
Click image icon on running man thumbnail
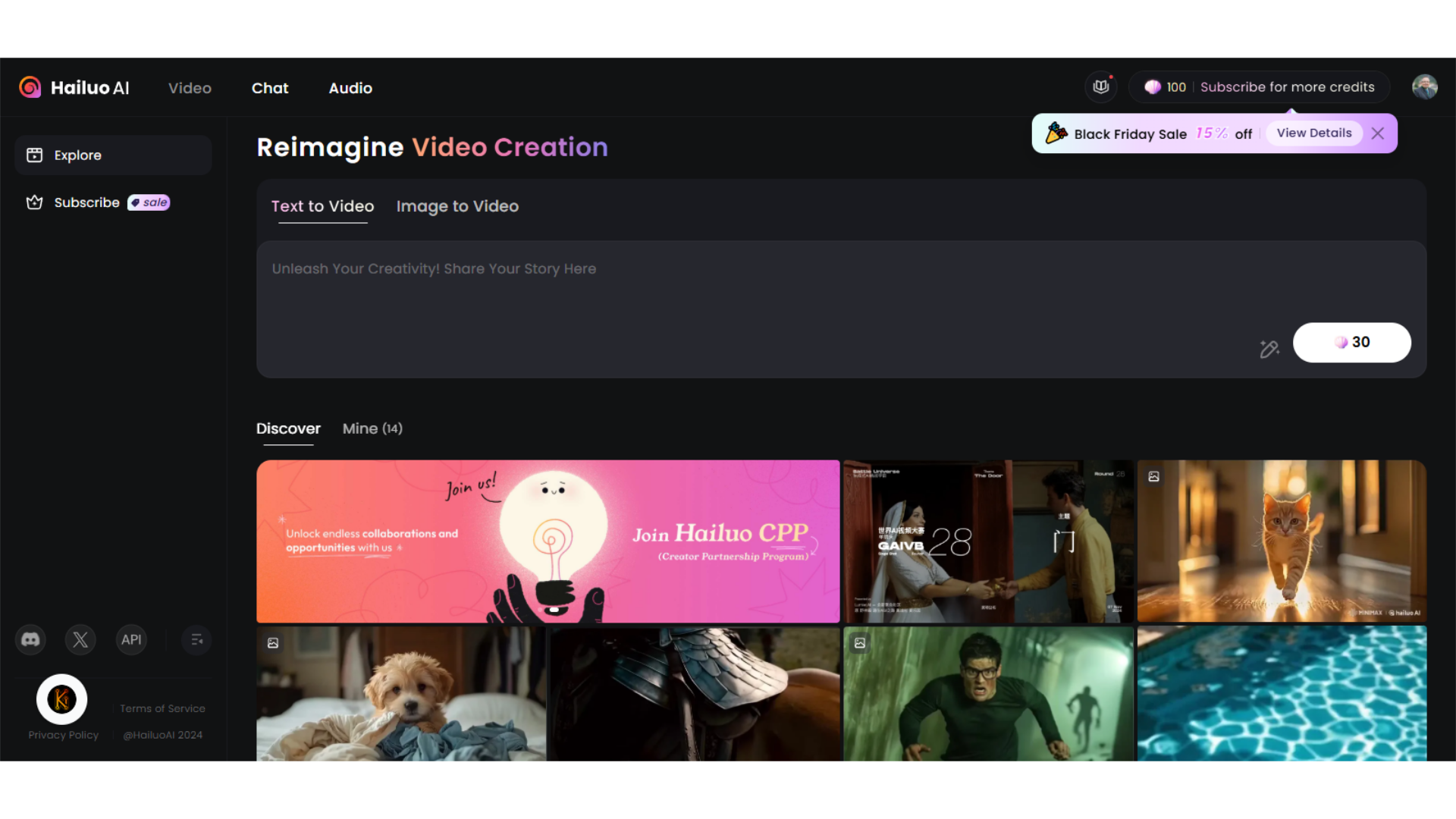point(860,643)
